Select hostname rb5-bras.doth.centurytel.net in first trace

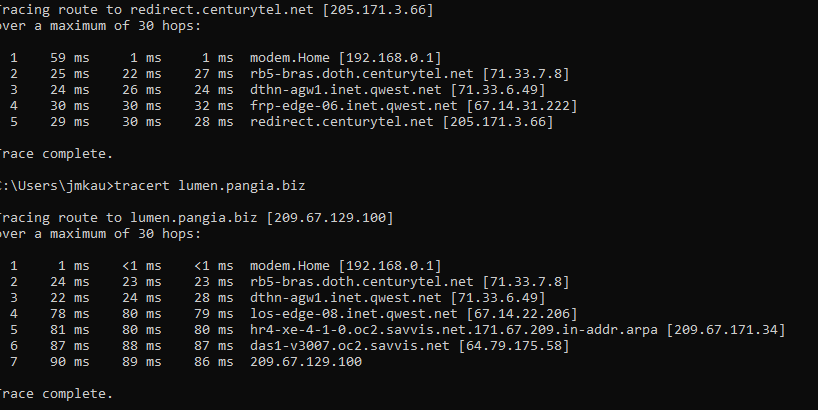coord(362,74)
